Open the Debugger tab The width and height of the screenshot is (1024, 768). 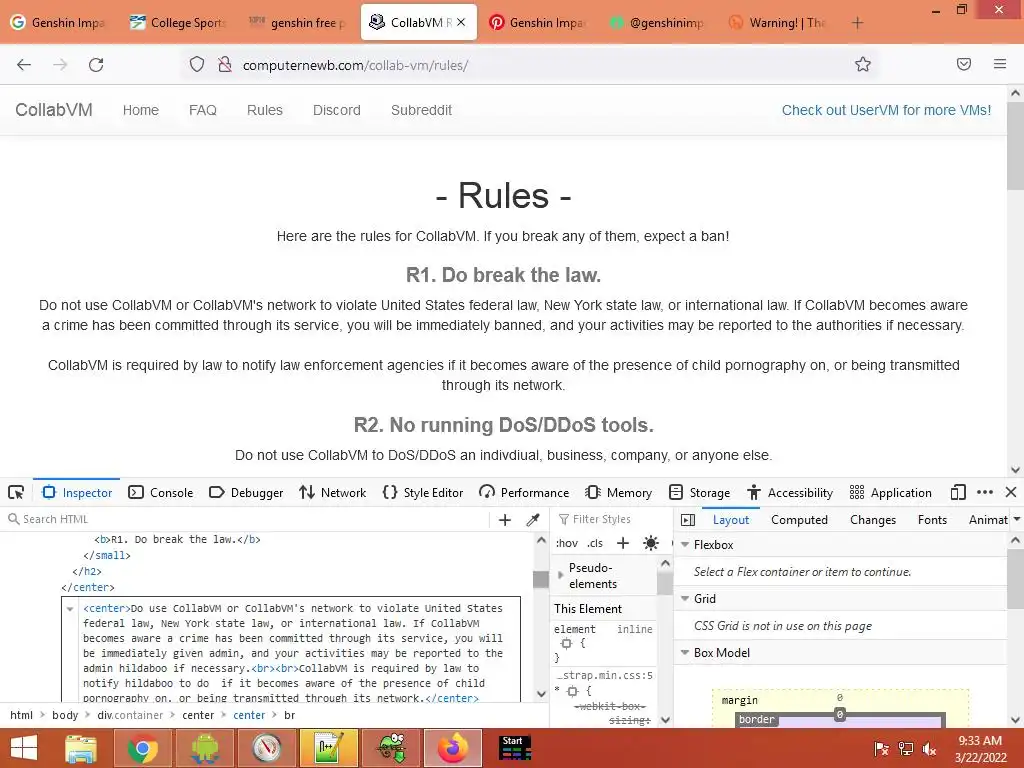[246, 492]
